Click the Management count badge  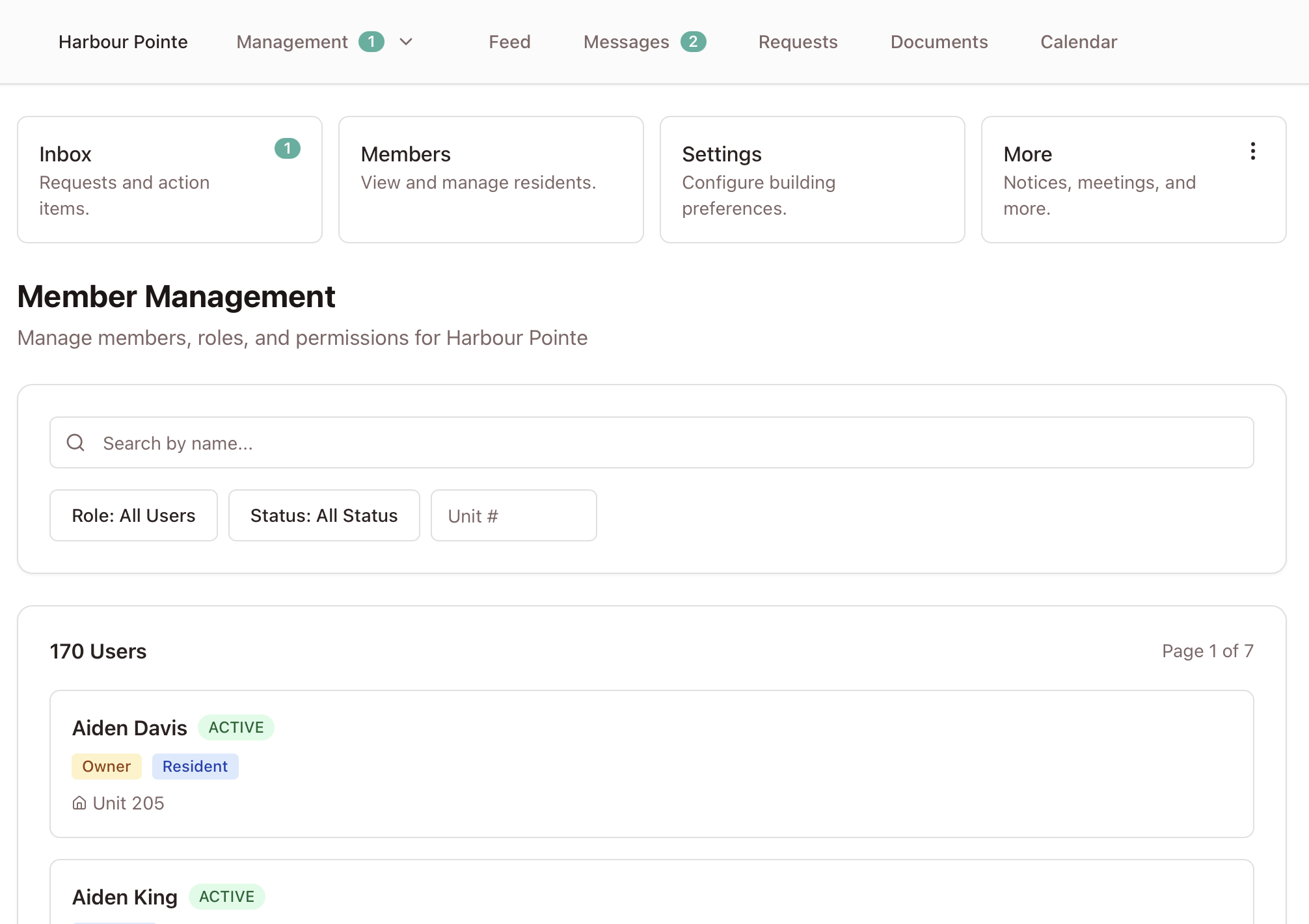click(371, 42)
